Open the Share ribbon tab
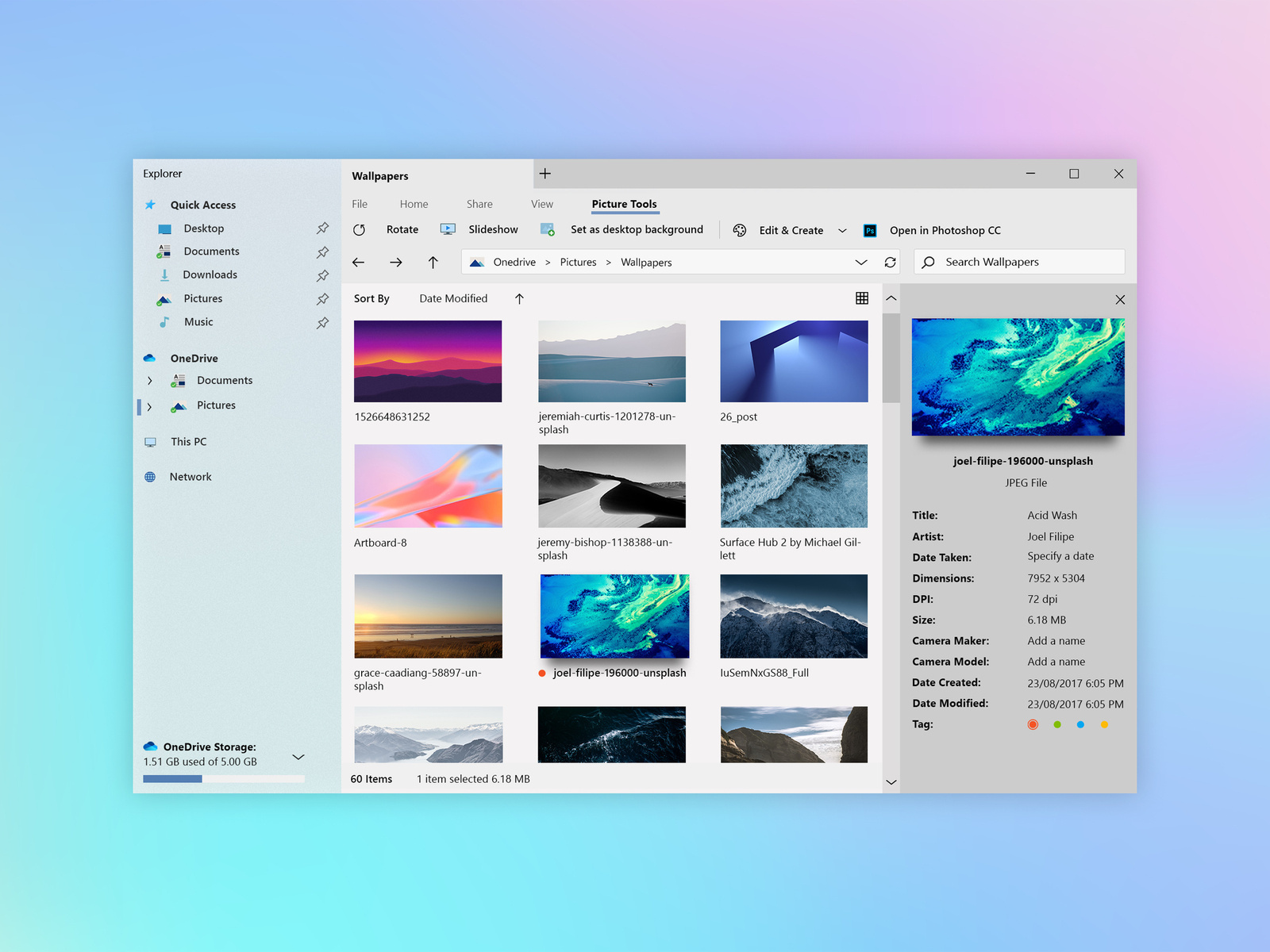1270x952 pixels. click(479, 204)
